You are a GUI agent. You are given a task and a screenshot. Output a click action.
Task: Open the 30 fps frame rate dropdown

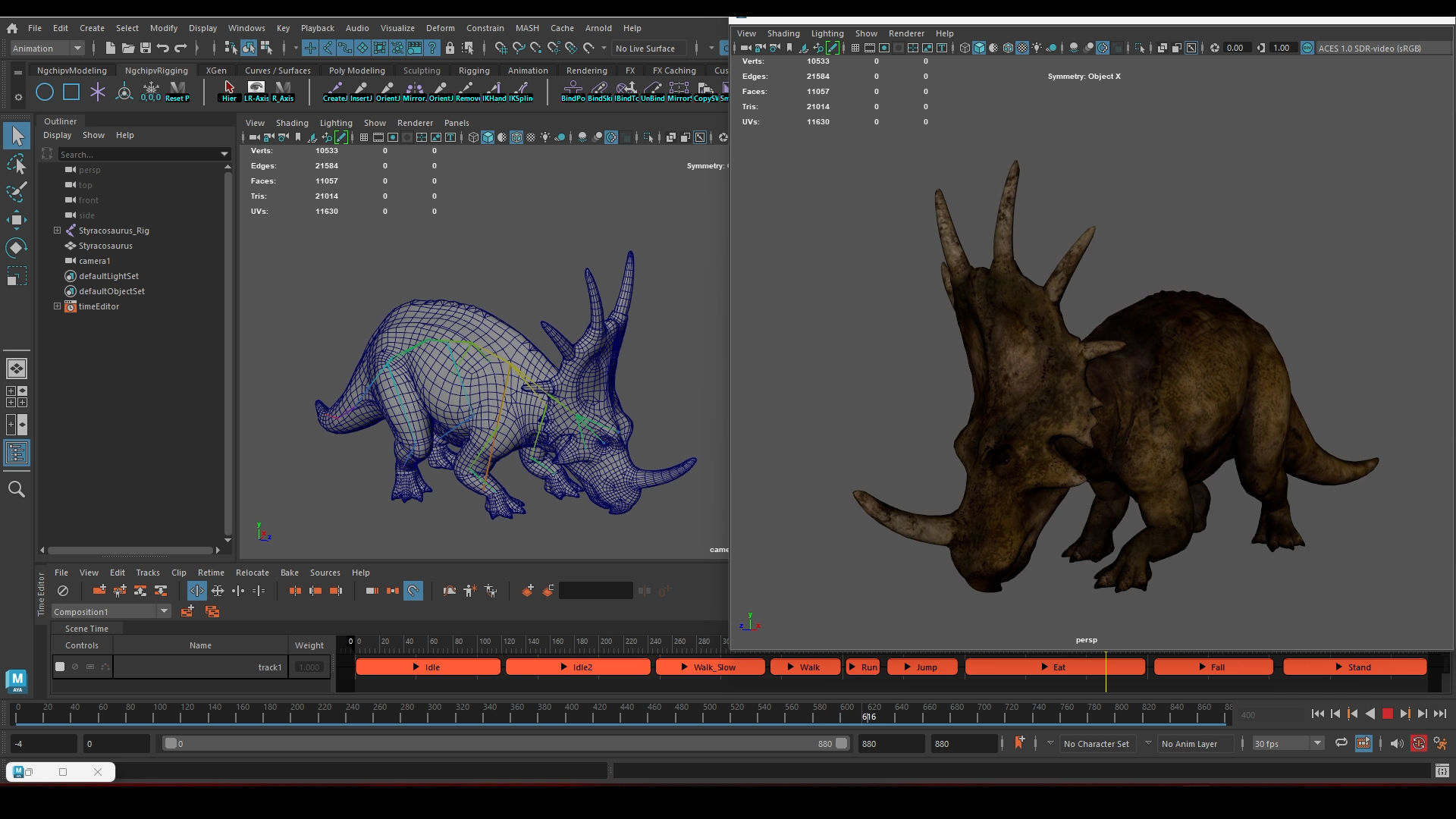coord(1288,744)
